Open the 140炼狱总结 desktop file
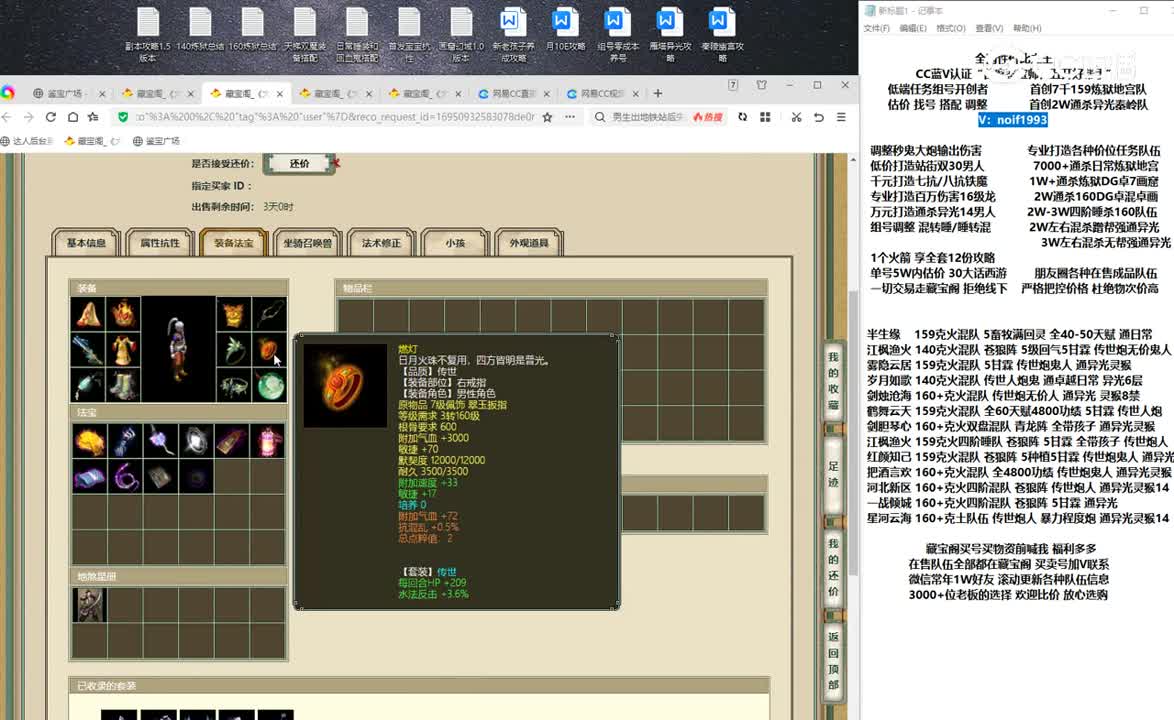The image size is (1174, 720). pos(200,30)
